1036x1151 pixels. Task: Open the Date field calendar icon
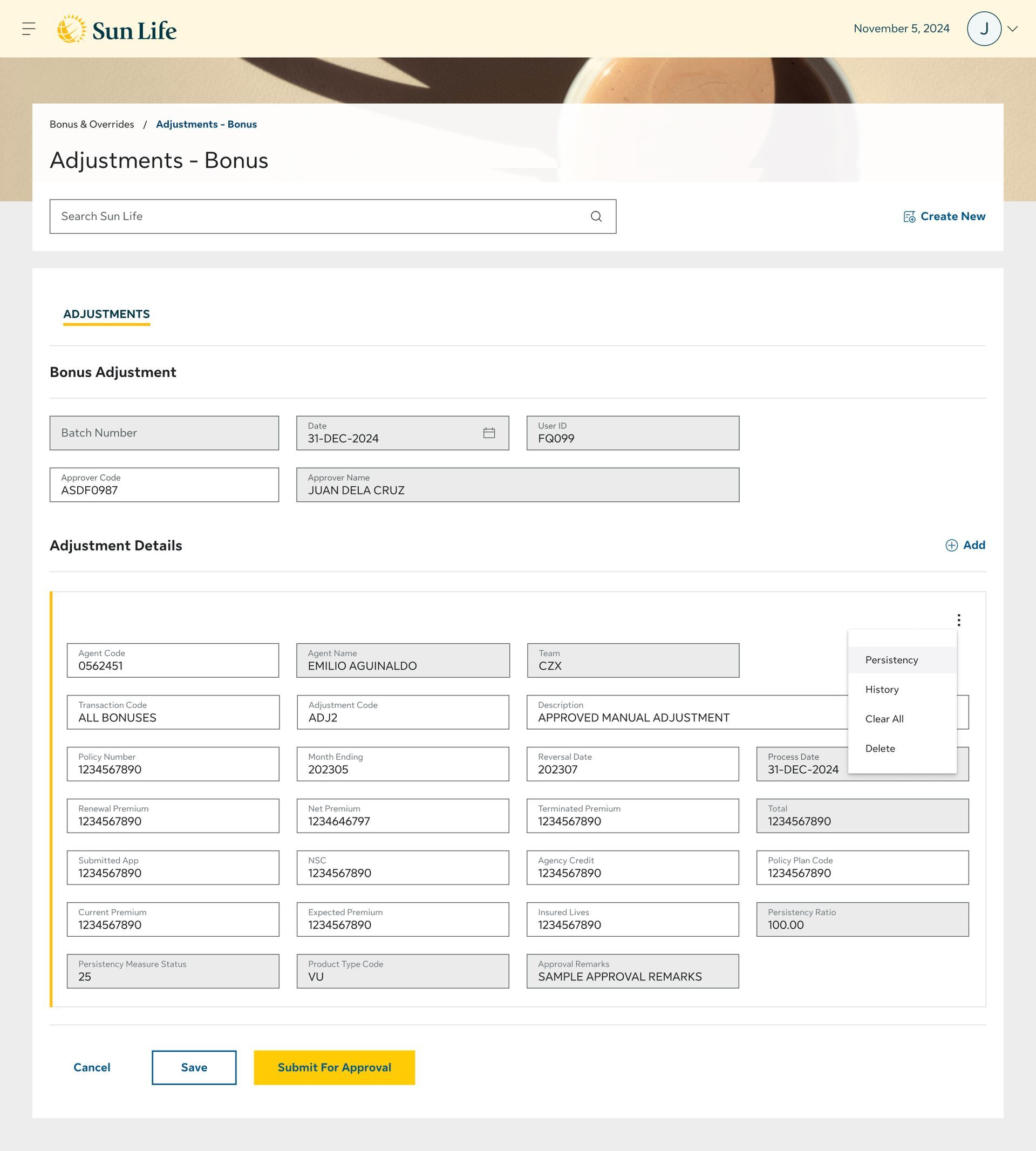pyautogui.click(x=489, y=433)
